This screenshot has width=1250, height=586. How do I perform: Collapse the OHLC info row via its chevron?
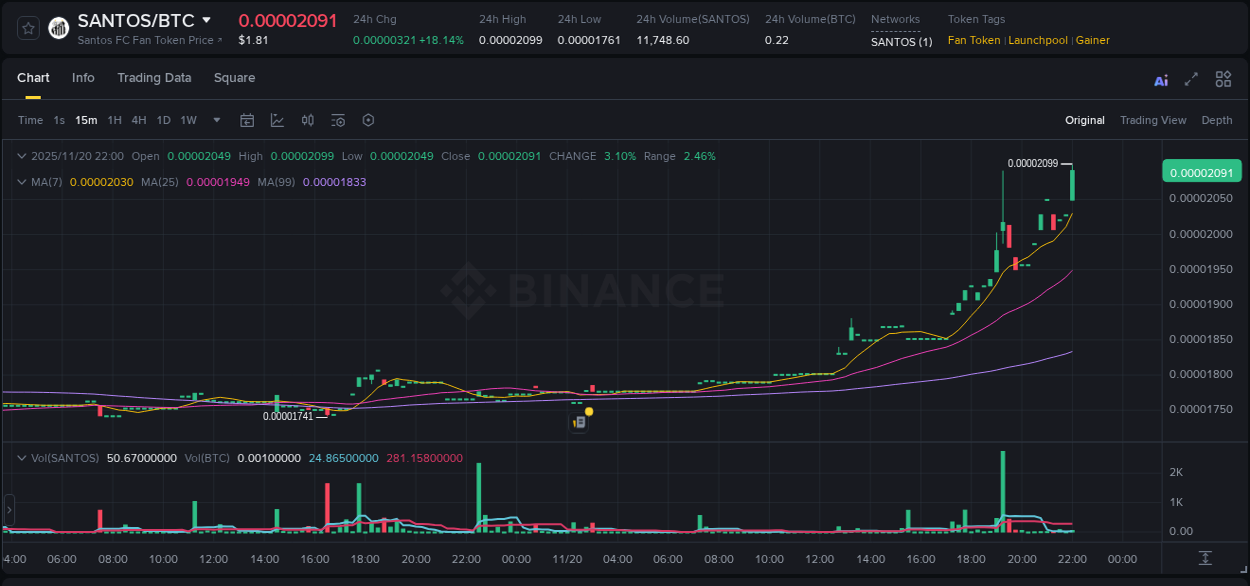(x=22, y=156)
